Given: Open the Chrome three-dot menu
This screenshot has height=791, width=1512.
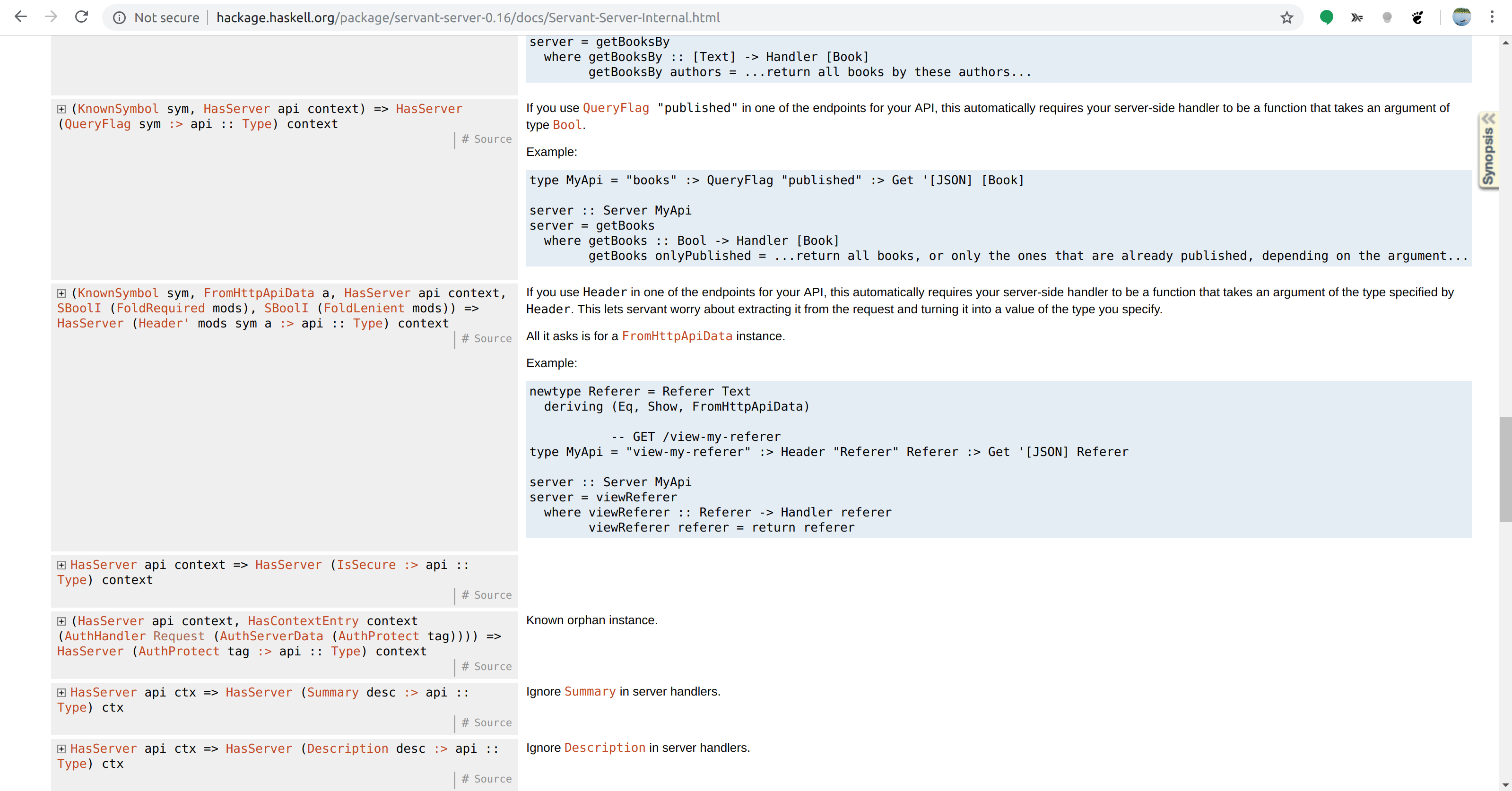Looking at the screenshot, I should pyautogui.click(x=1492, y=17).
